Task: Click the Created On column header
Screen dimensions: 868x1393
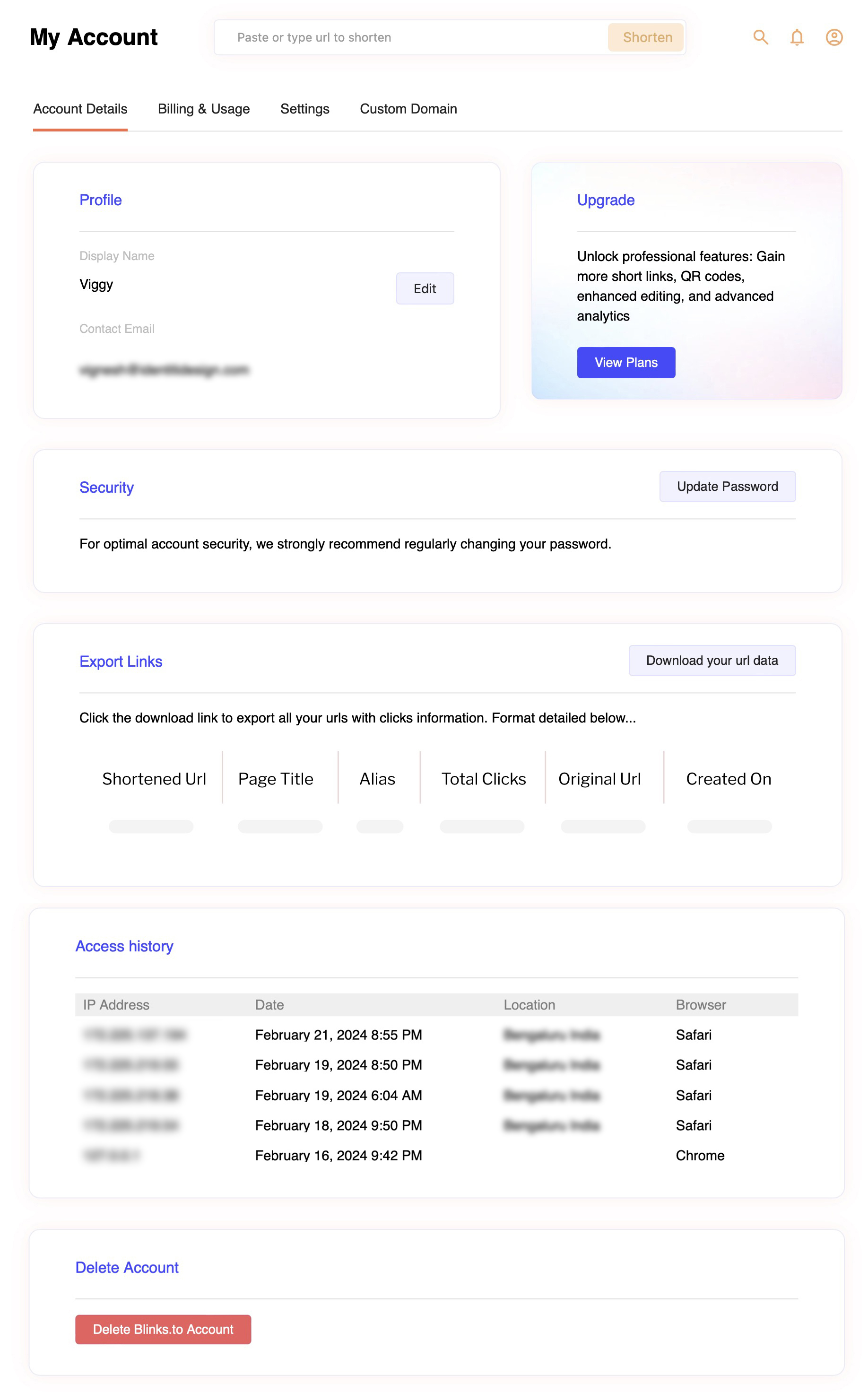Action: 729,779
